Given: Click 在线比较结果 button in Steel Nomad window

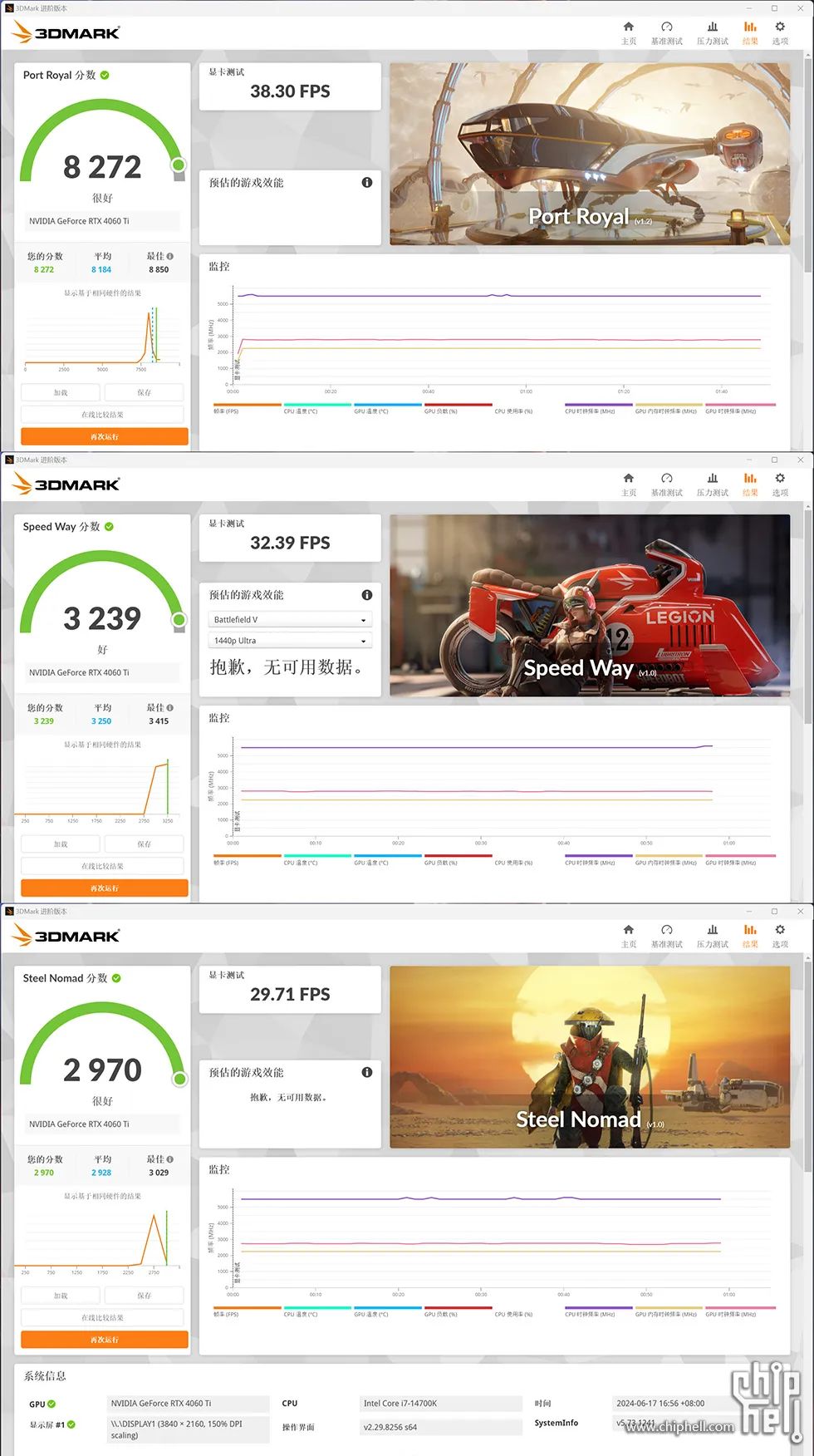Looking at the screenshot, I should click(102, 1317).
